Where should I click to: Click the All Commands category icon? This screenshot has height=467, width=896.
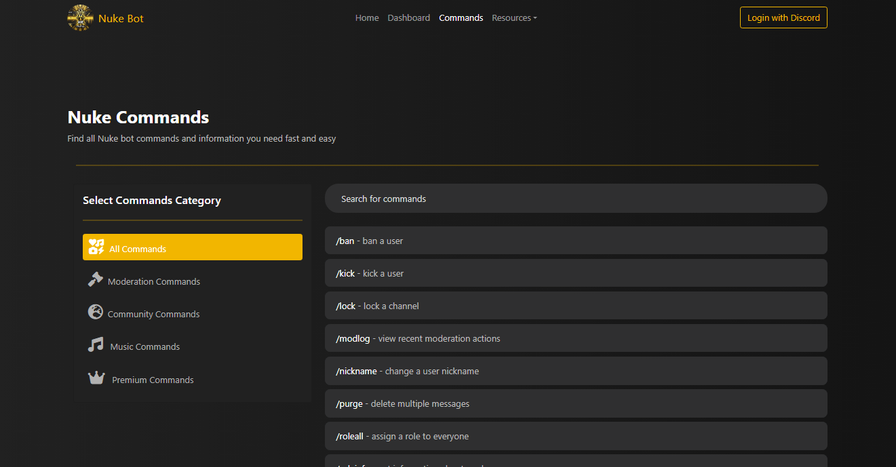96,247
